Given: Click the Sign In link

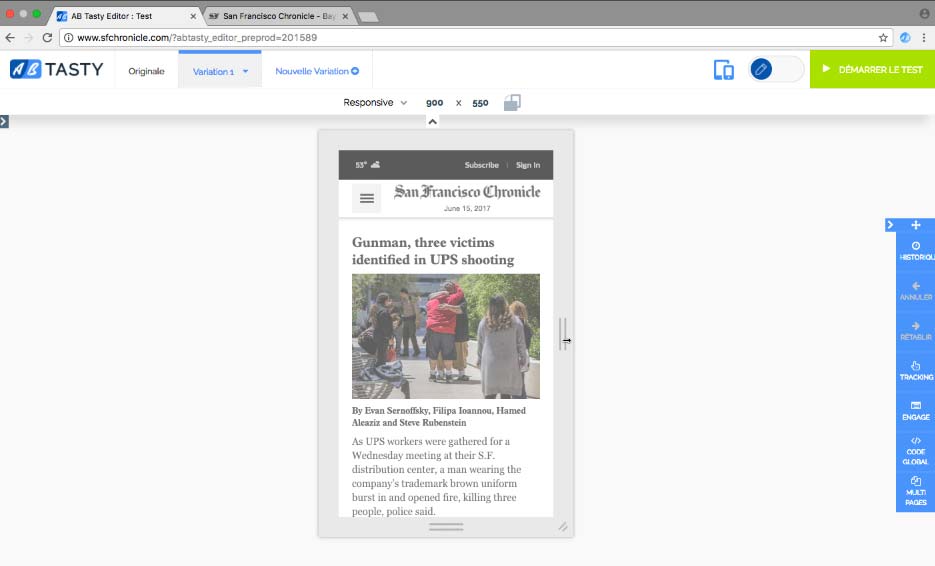Looking at the screenshot, I should click(x=528, y=165).
